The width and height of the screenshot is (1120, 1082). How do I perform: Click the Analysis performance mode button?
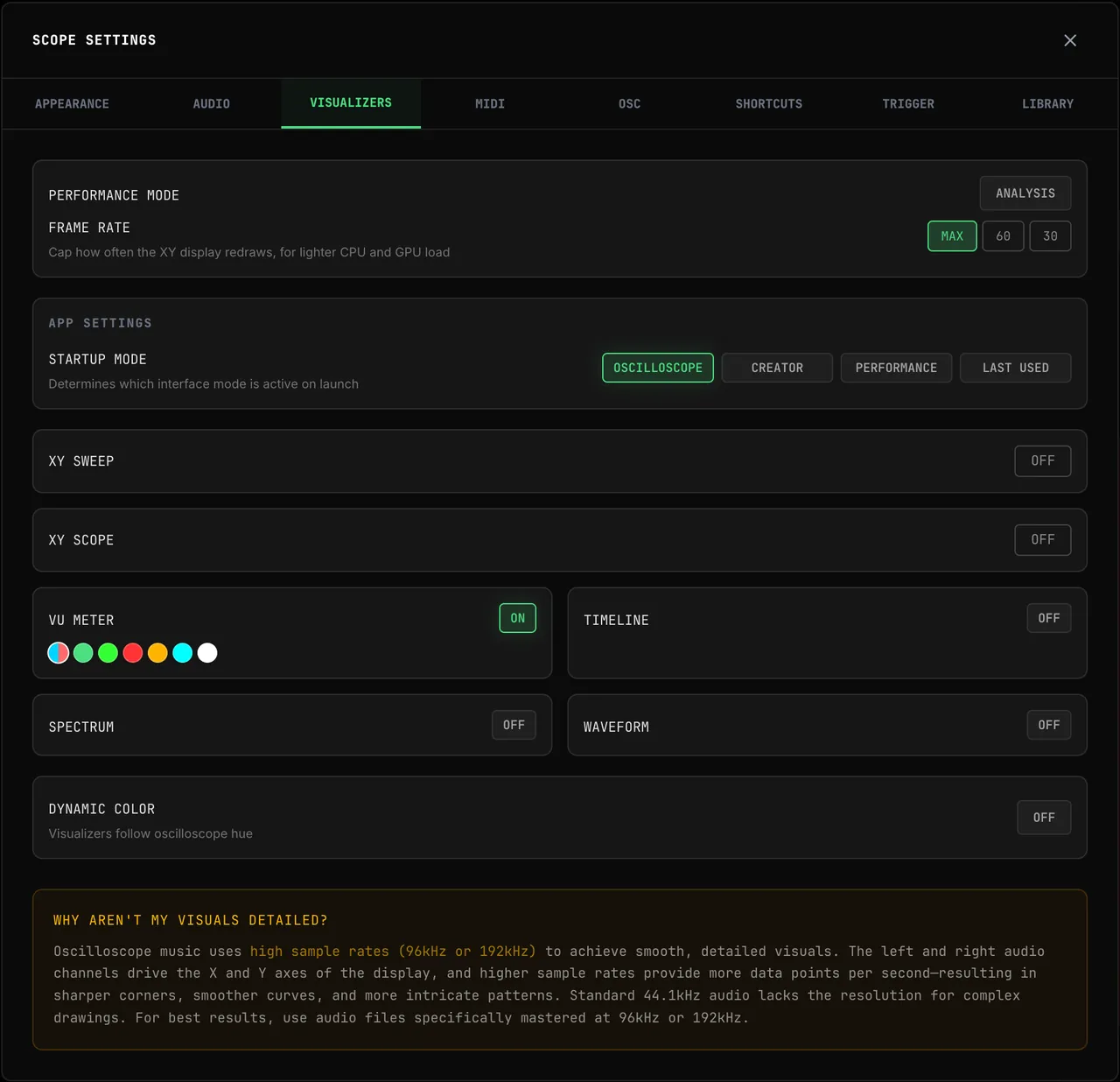[x=1025, y=193]
